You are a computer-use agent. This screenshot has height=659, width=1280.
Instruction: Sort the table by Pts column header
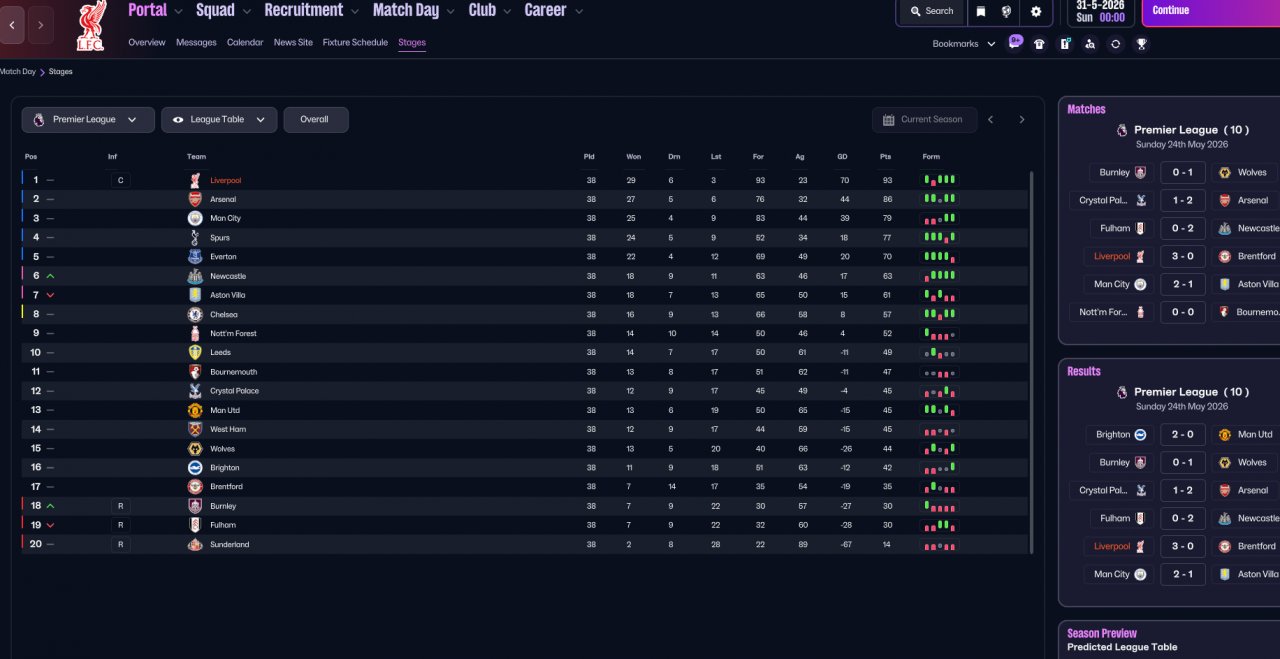tap(885, 157)
